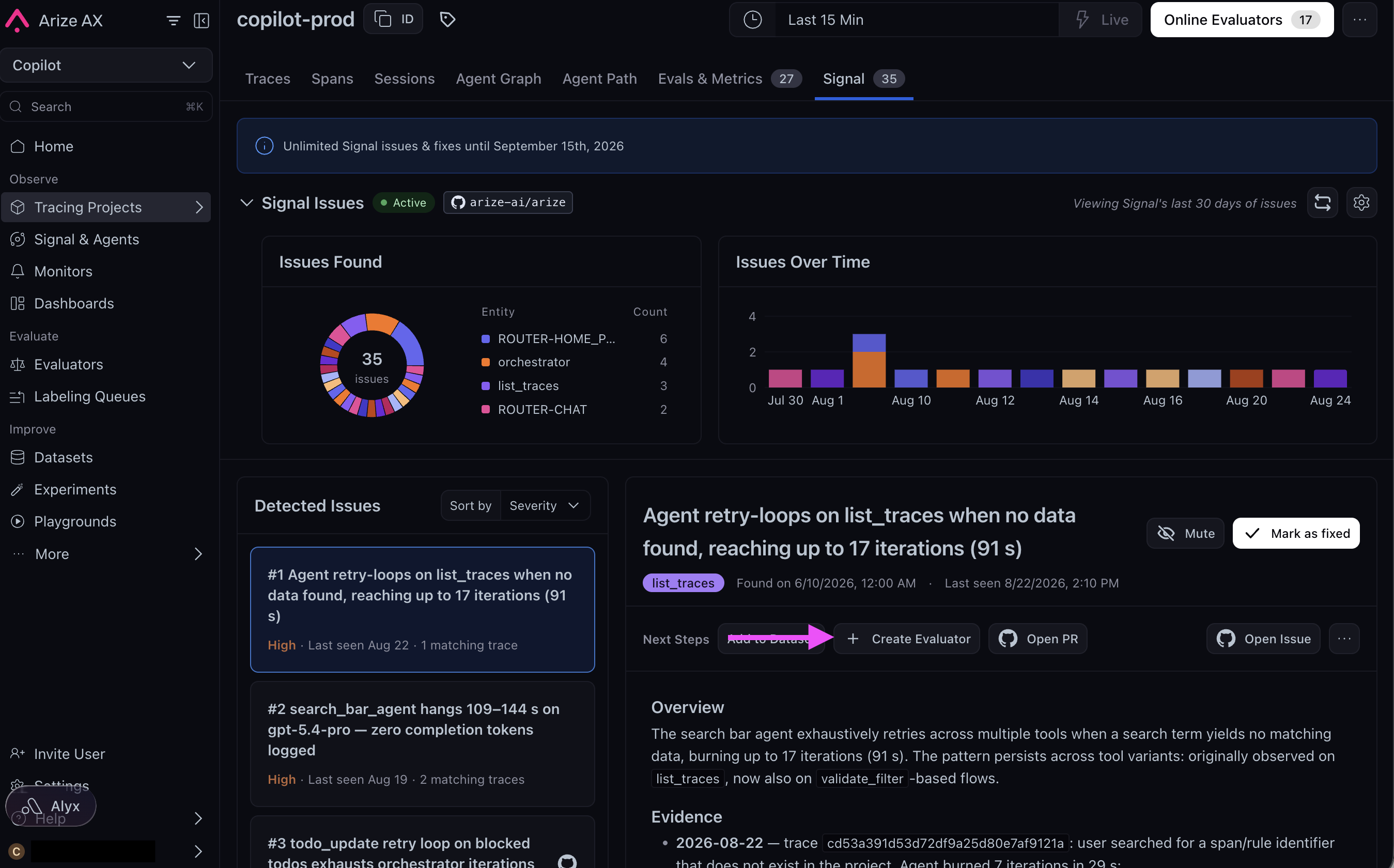Open Playgrounds
Screen dimensions: 1394x868
[x=75, y=522]
